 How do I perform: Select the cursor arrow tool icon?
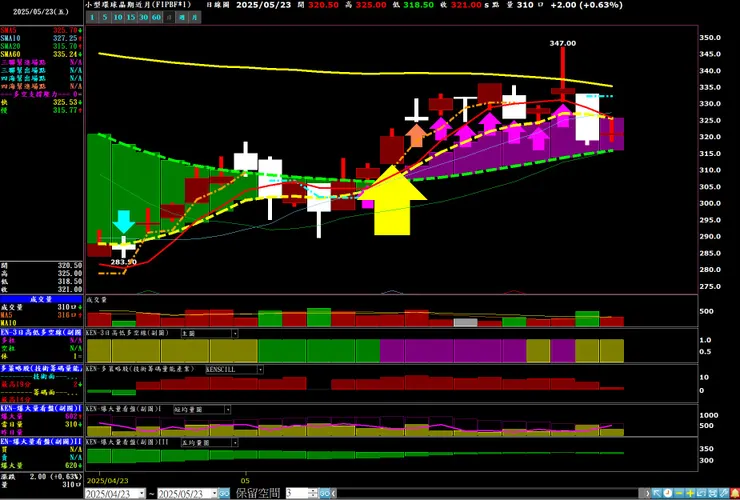tap(657, 493)
